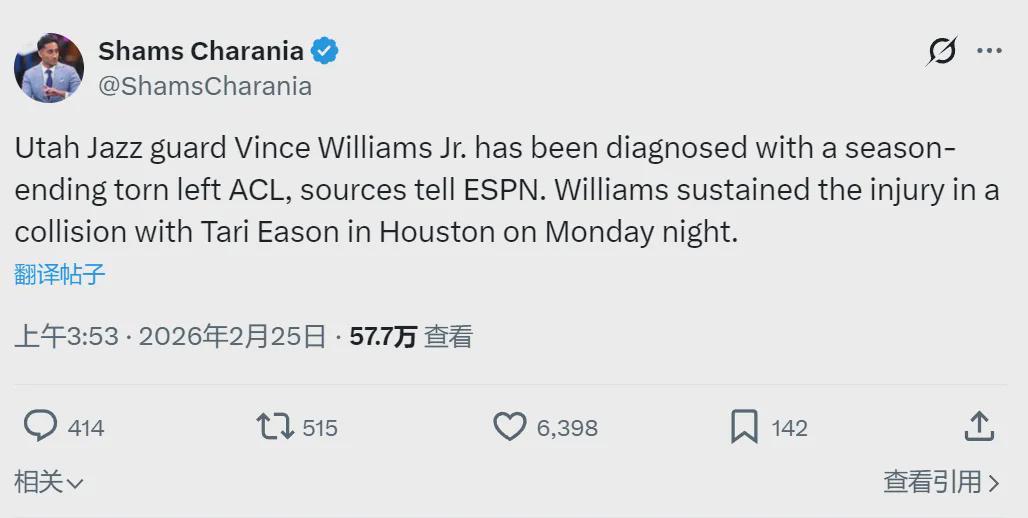Click the 515 reposts count
1028x518 pixels.
(320, 428)
